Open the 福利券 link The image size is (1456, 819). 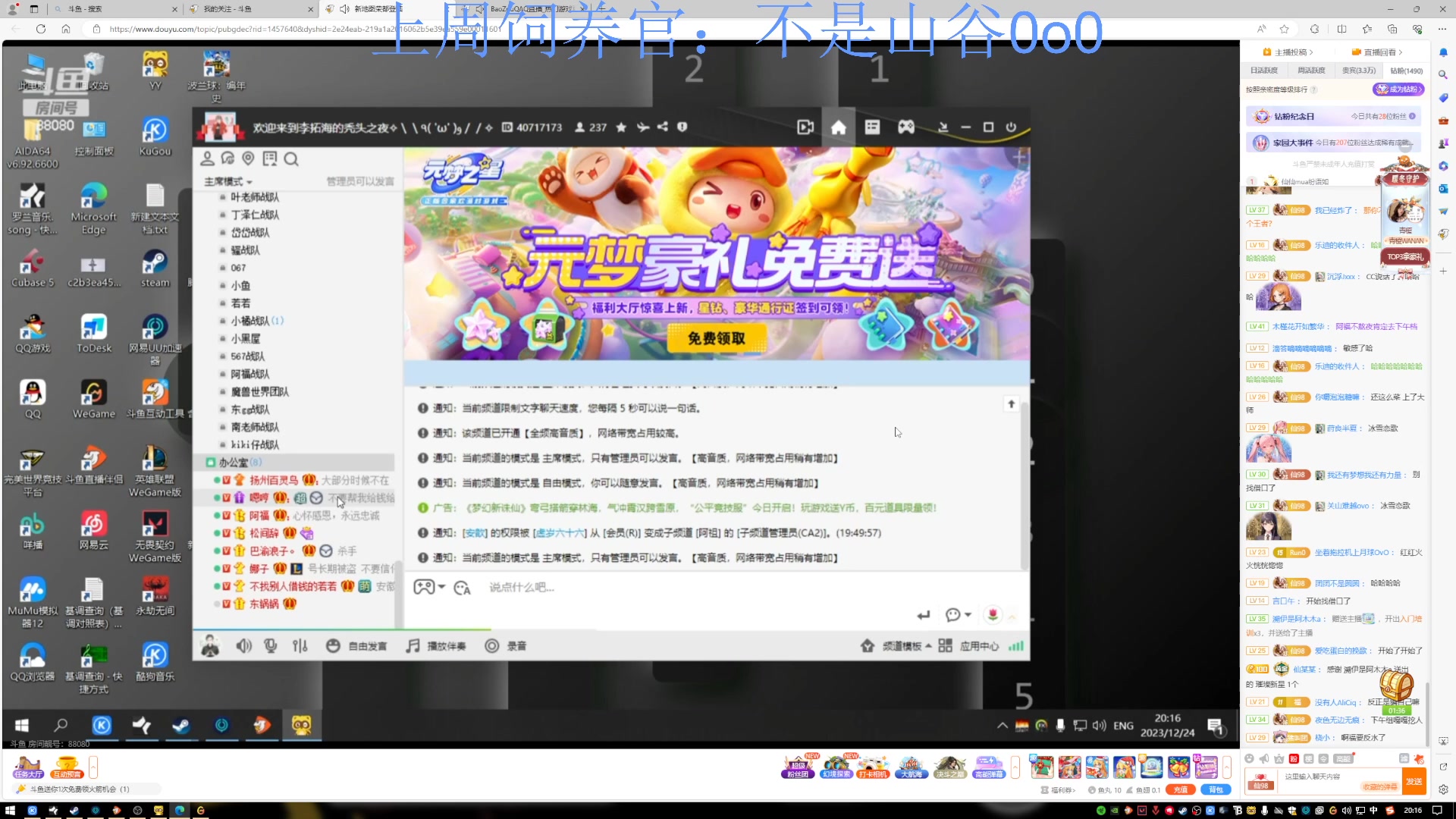pyautogui.click(x=1058, y=790)
